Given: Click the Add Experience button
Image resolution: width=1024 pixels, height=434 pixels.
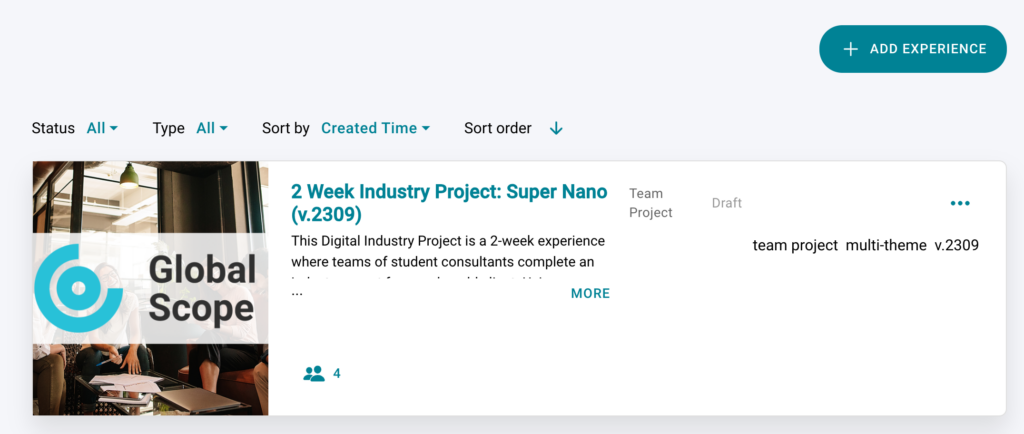Looking at the screenshot, I should pyautogui.click(x=912, y=49).
